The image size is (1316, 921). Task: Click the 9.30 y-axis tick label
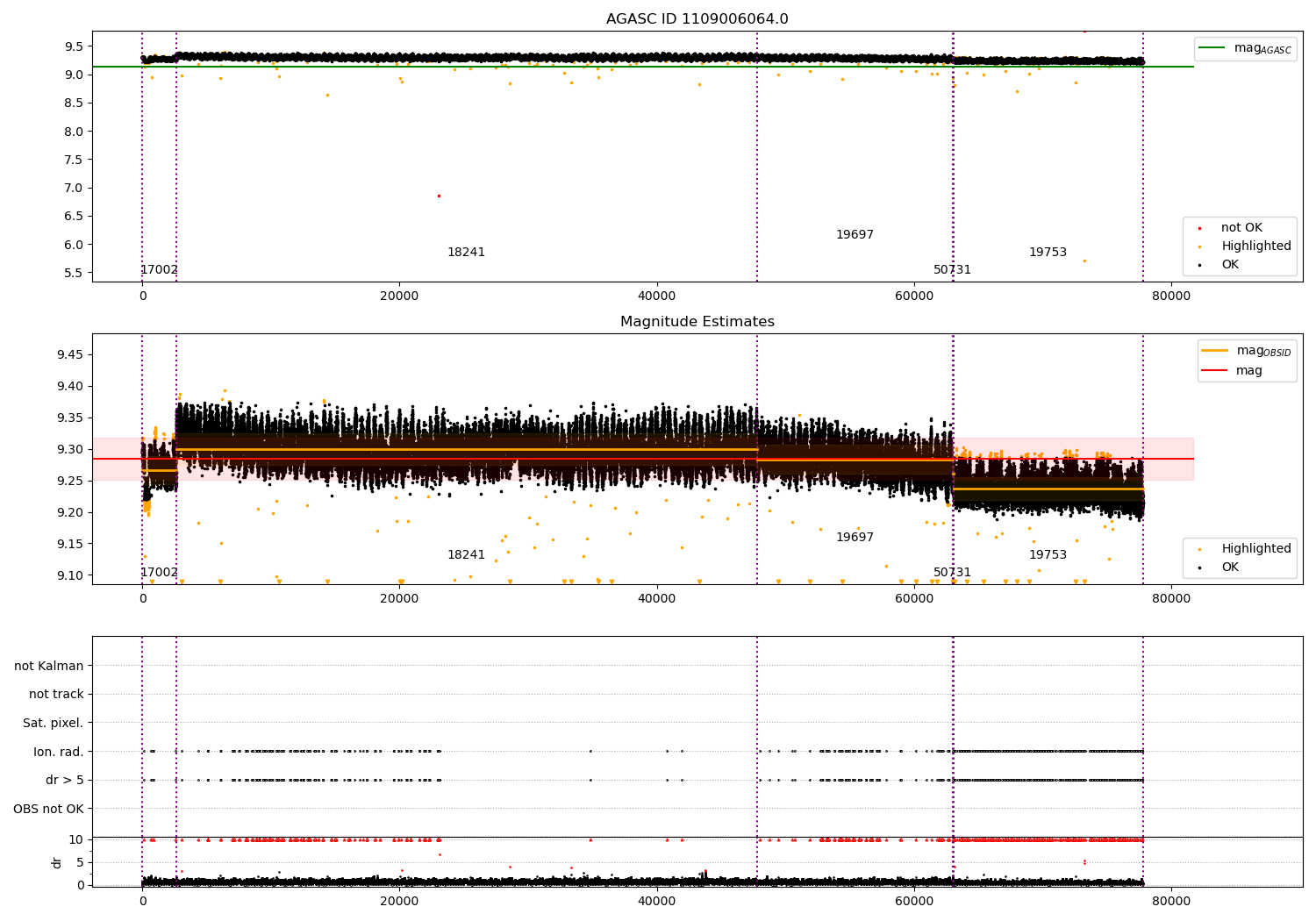pyautogui.click(x=70, y=449)
